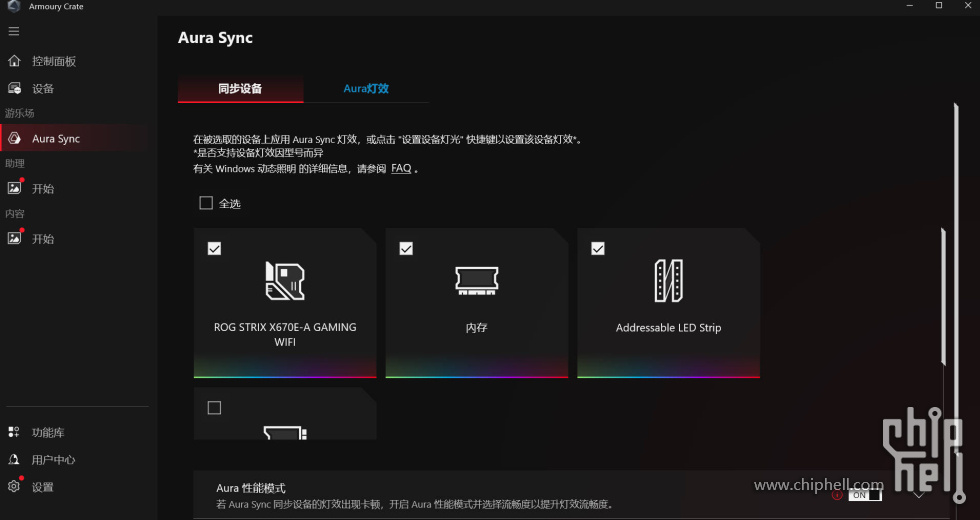Click the 内存 card label
Viewport: 980px width, 520px height.
[476, 328]
